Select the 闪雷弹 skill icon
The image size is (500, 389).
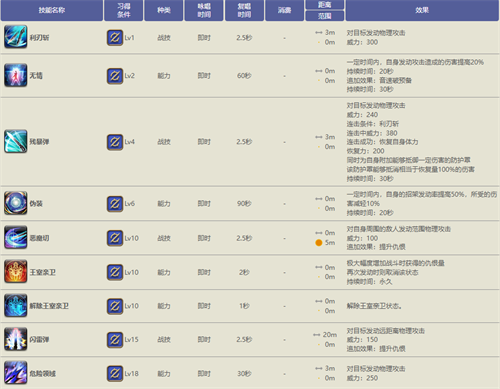click(x=15, y=339)
